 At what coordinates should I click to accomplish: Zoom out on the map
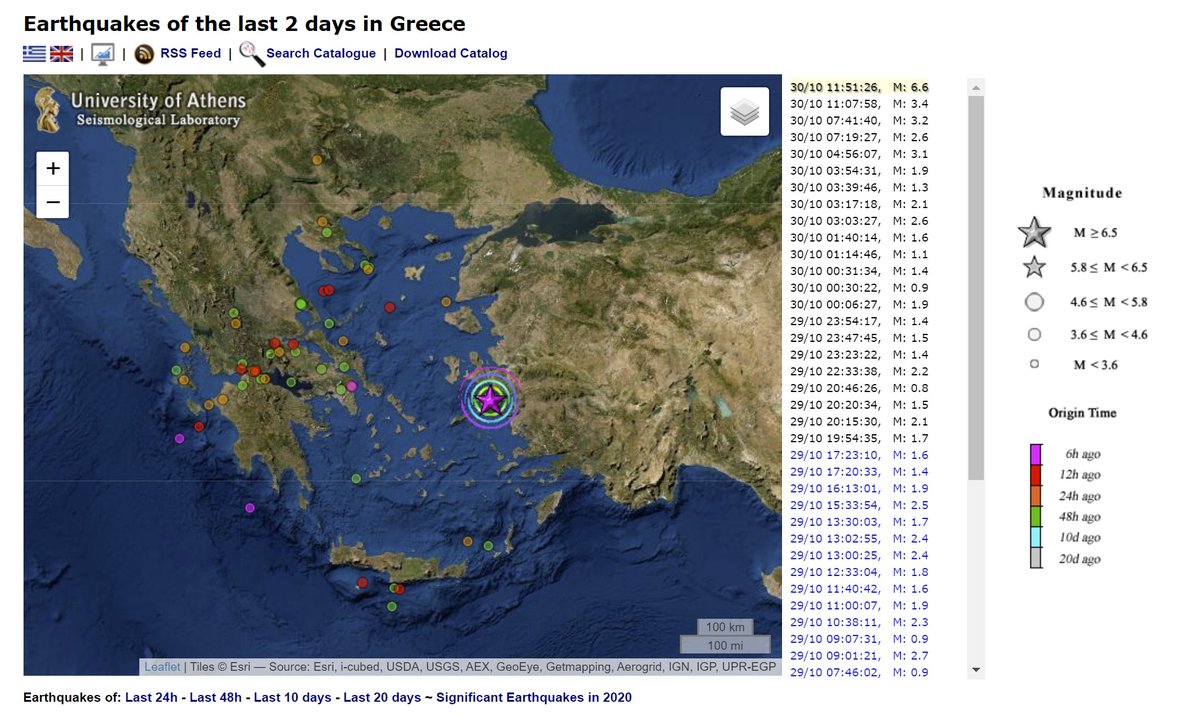click(53, 201)
